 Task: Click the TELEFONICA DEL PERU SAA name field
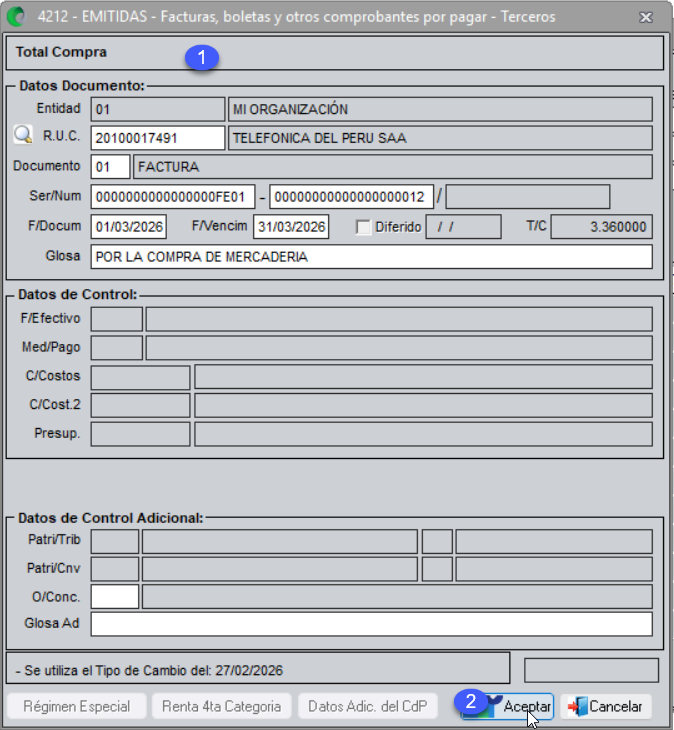440,138
